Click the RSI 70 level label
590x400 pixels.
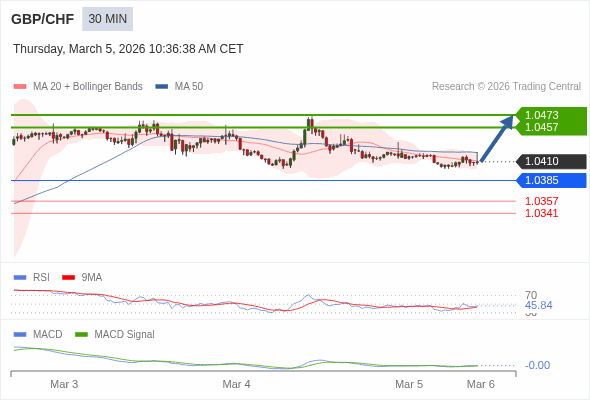click(x=531, y=295)
